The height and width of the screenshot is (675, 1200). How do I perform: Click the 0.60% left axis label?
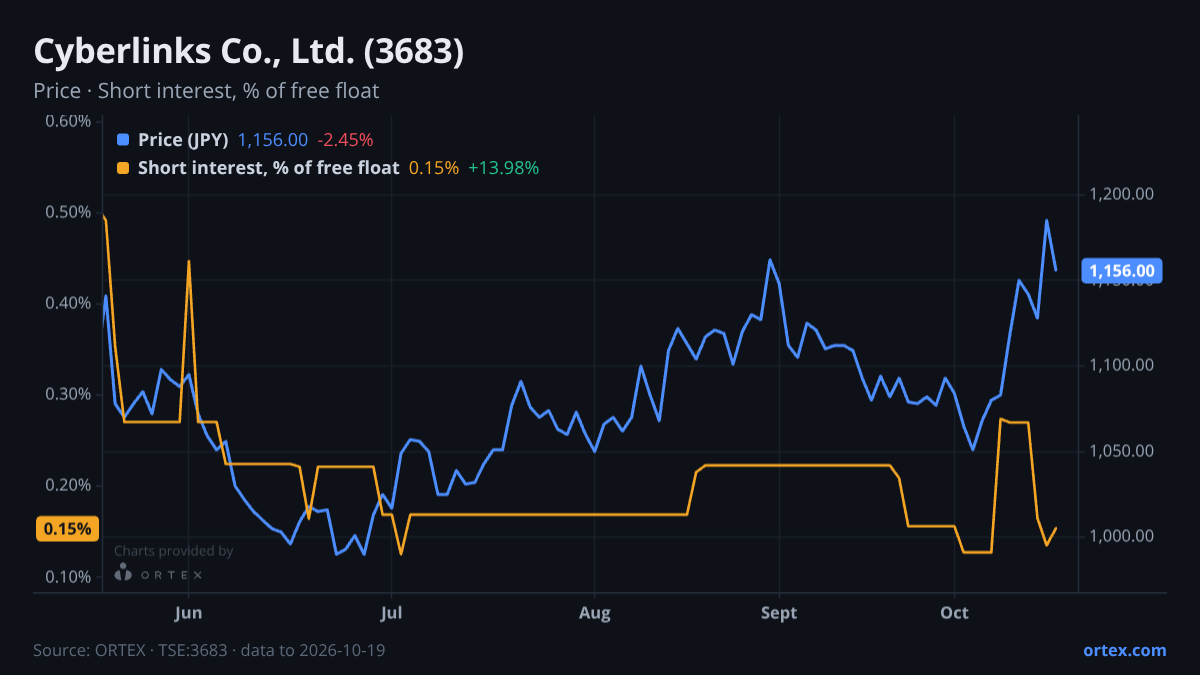(69, 122)
